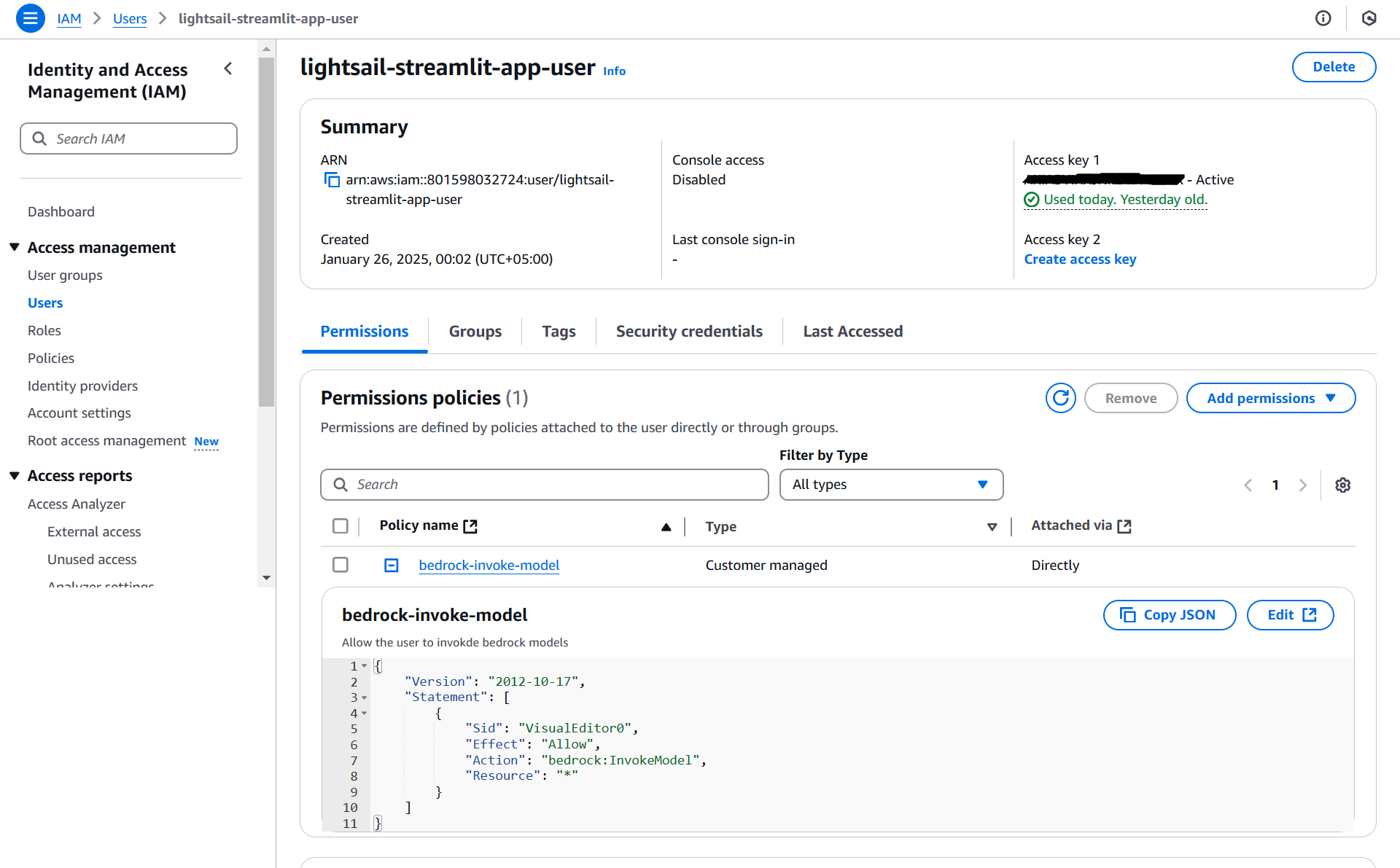Sort ascending by Policy name arrow
This screenshot has height=868, width=1400.
coord(666,527)
